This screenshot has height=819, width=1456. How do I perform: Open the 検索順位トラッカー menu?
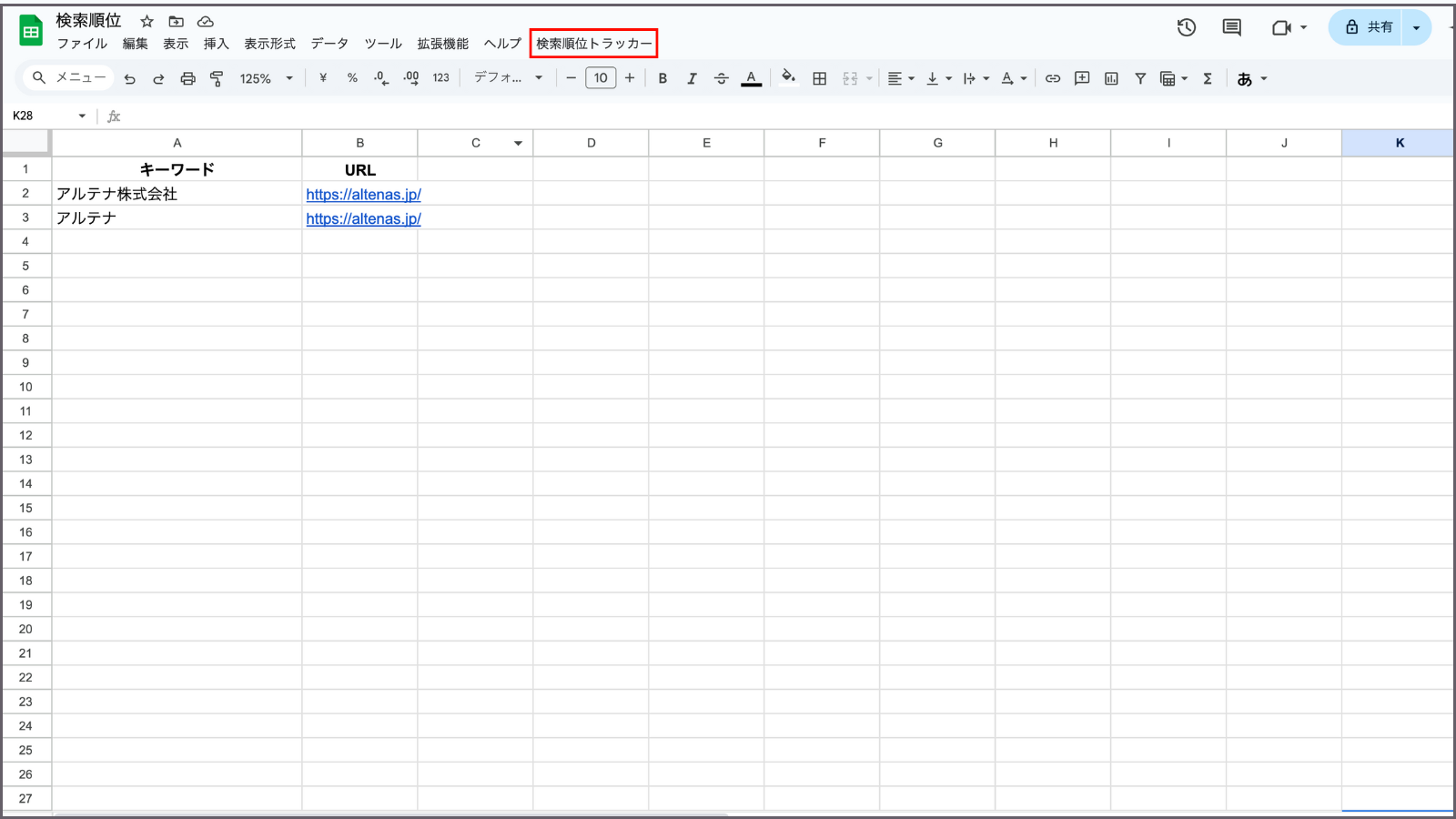(x=593, y=43)
